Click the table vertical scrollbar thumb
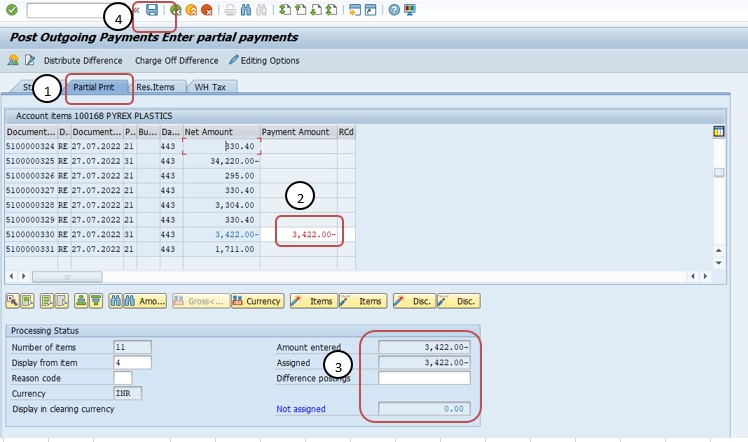The image size is (748, 442). coord(719,173)
